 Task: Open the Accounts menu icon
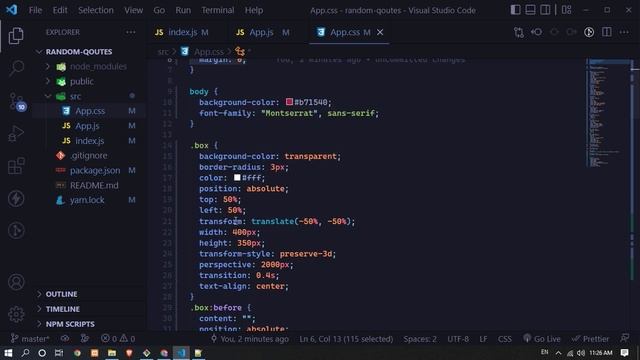point(16,282)
